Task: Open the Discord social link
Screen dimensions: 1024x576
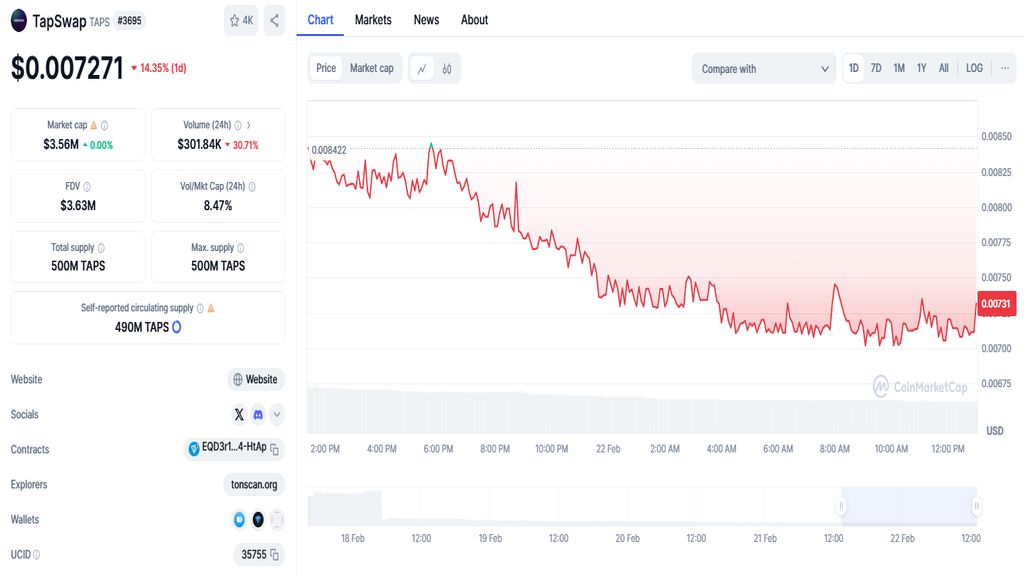Action: pyautogui.click(x=258, y=415)
